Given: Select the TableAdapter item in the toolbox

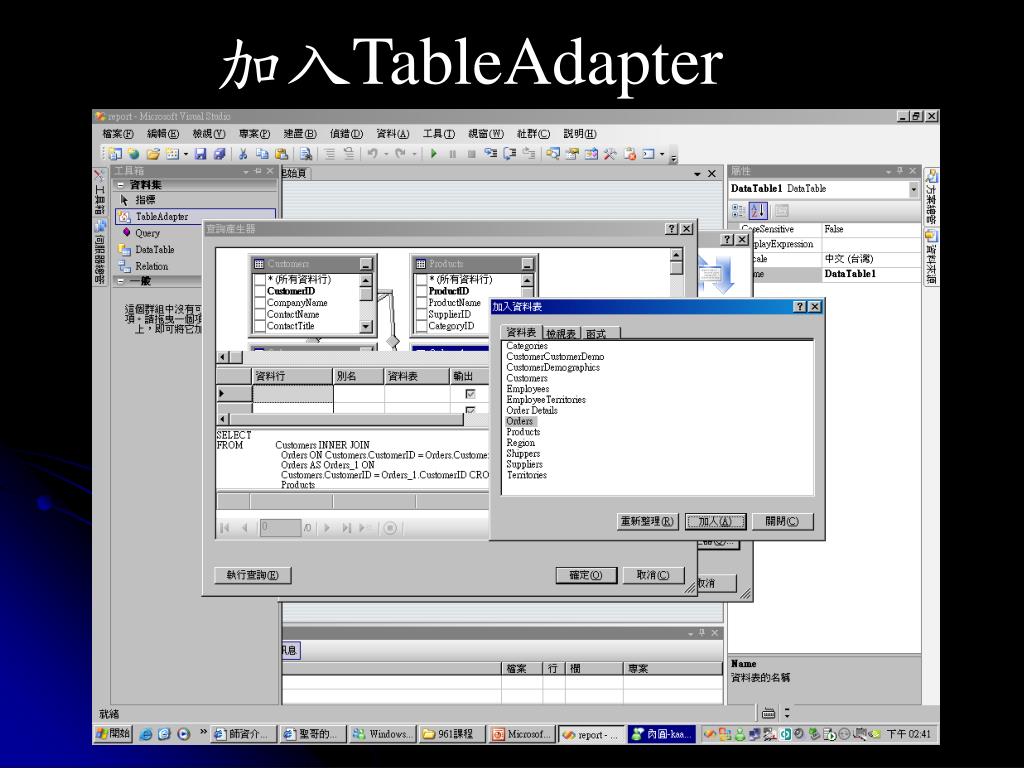Looking at the screenshot, I should (196, 216).
